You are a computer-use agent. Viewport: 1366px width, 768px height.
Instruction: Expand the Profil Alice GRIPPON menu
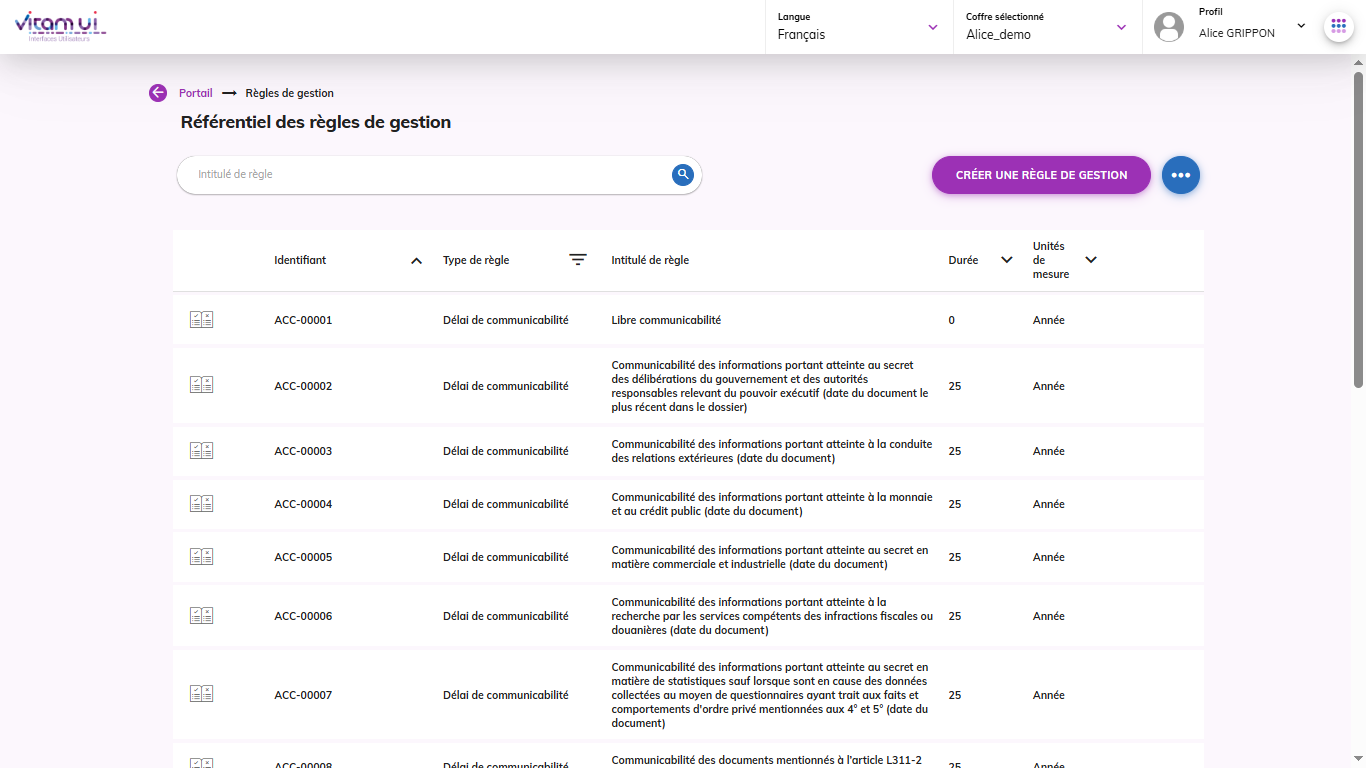[1301, 26]
